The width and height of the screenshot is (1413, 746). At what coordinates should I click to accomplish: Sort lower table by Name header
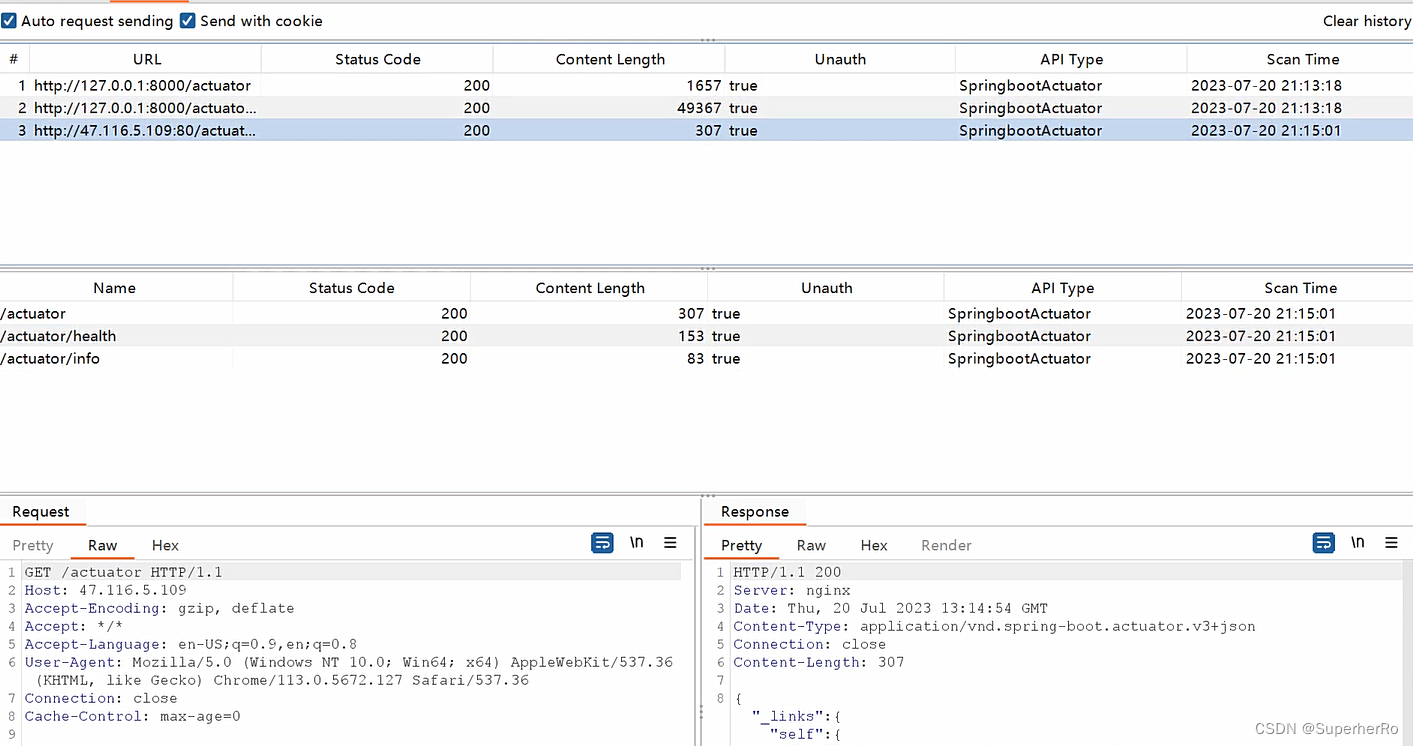[115, 288]
